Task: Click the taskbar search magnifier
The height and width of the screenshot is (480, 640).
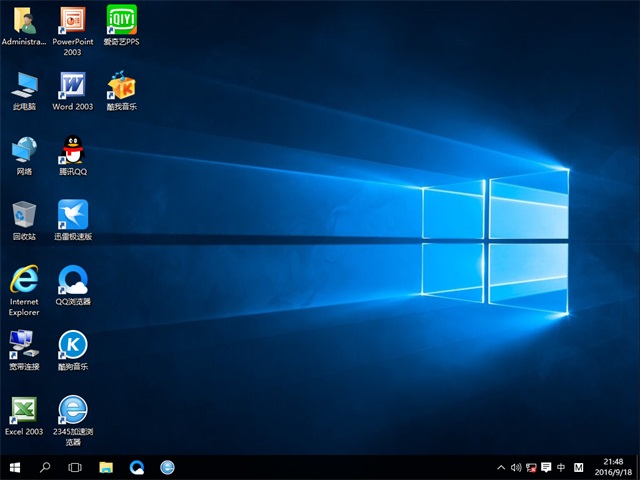Action: (x=45, y=467)
